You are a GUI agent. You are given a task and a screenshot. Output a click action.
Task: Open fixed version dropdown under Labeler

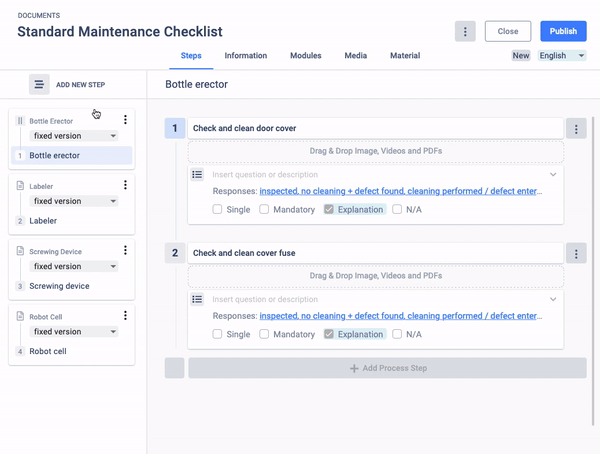point(74,201)
